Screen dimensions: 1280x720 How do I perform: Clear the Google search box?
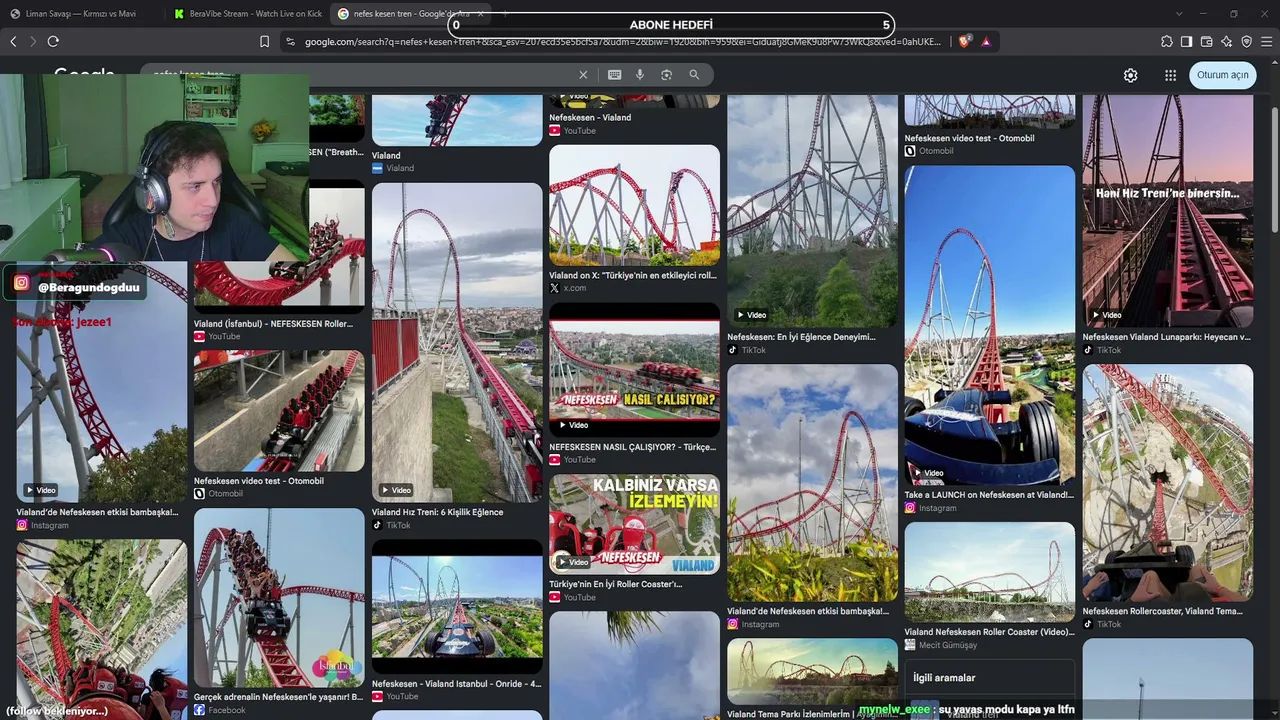583,75
